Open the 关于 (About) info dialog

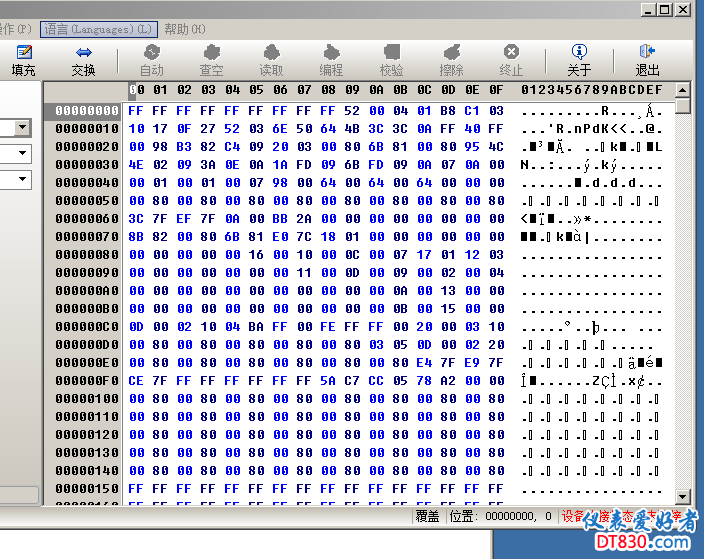pos(579,60)
